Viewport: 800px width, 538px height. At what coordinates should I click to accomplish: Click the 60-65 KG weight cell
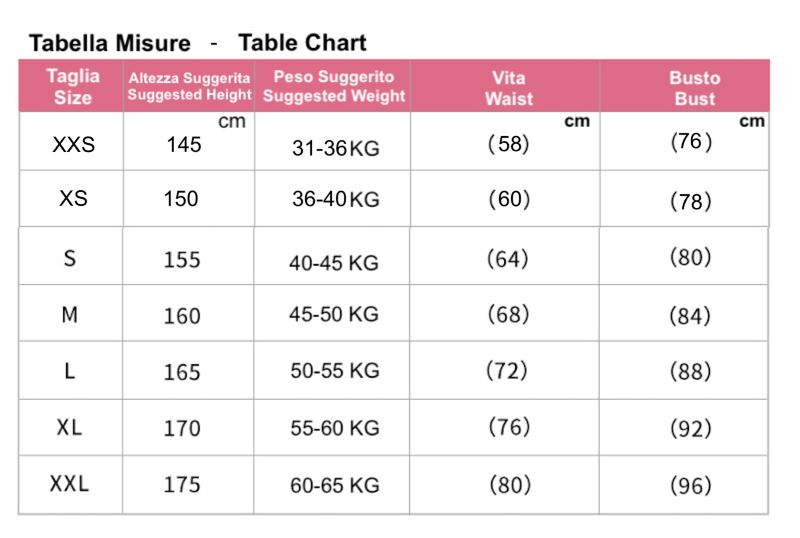click(334, 486)
